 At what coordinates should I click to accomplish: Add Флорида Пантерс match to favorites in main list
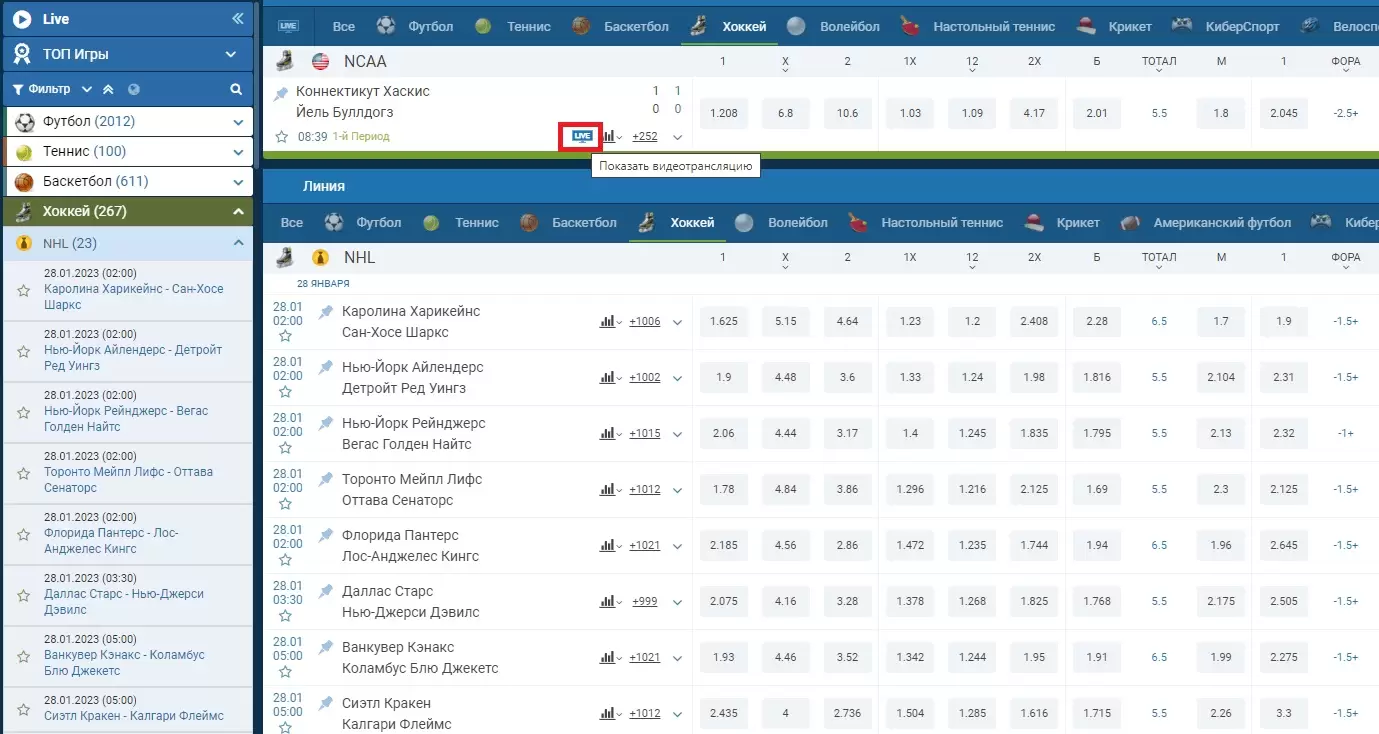(x=285, y=560)
